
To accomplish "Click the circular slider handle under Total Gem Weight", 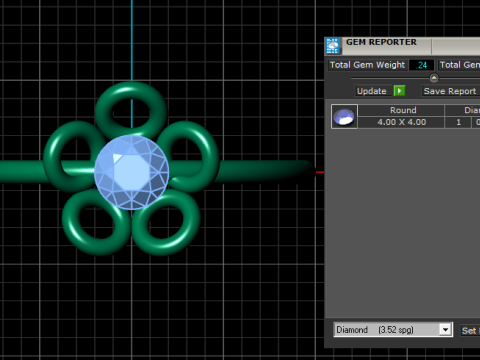I will (x=434, y=78).
